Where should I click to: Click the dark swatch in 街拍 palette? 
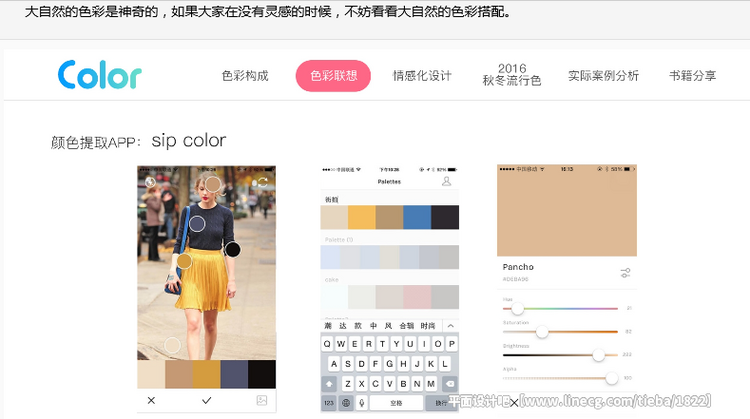(x=445, y=217)
